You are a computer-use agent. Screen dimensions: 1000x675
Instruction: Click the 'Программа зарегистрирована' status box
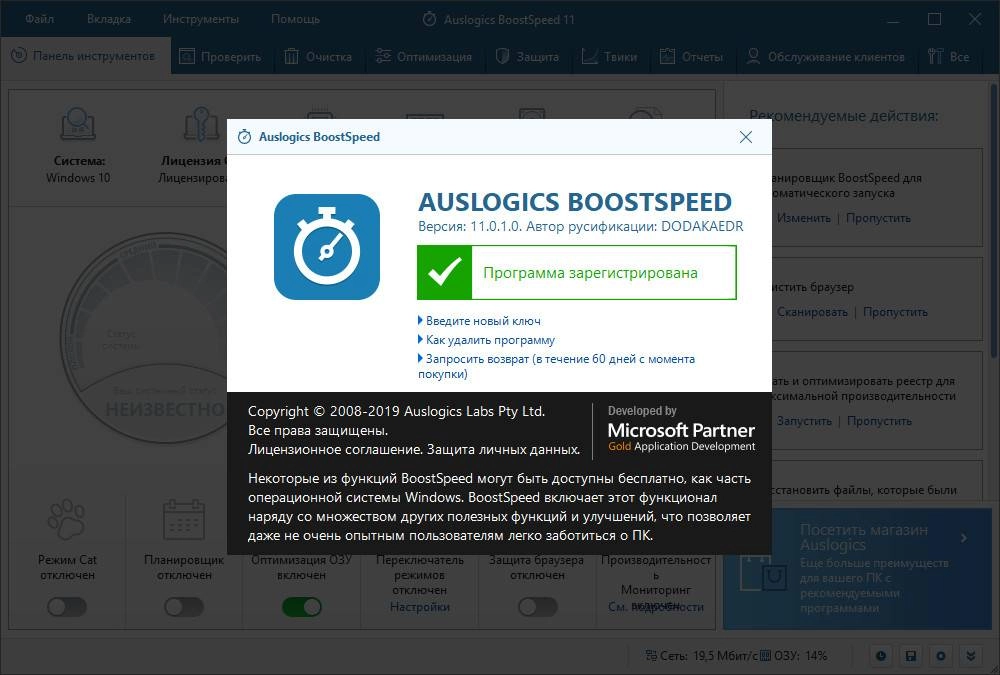577,272
